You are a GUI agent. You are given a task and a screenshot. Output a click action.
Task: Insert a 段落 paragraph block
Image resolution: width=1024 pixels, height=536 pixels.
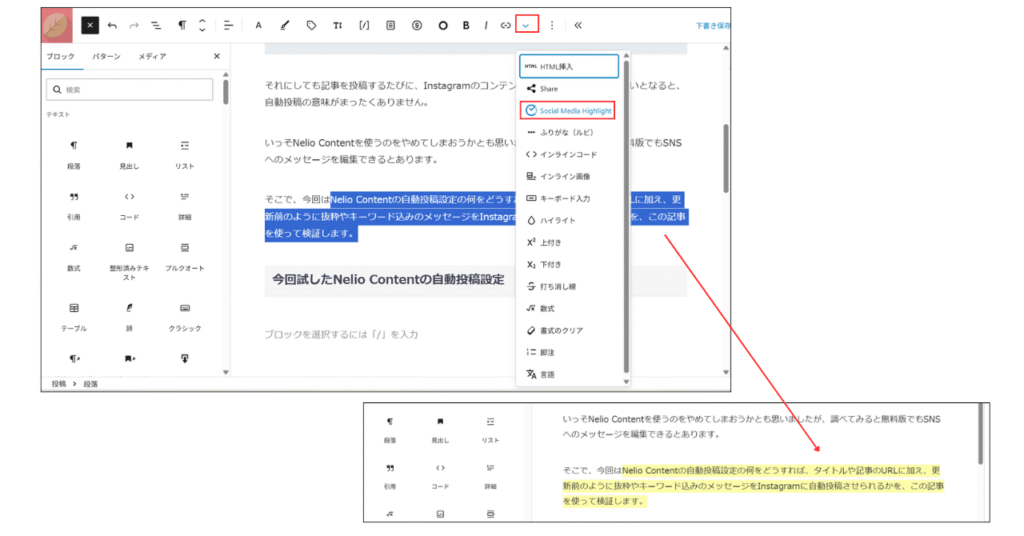click(x=74, y=155)
